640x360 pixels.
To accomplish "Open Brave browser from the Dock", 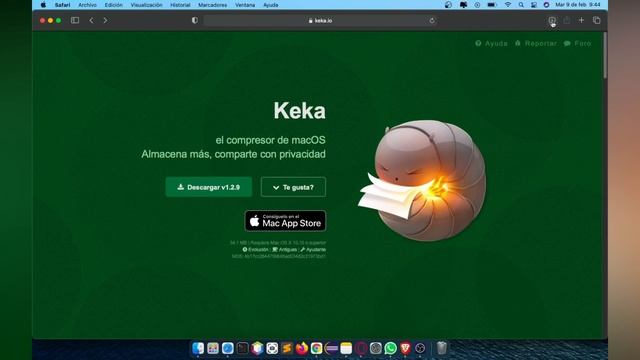I will [405, 348].
